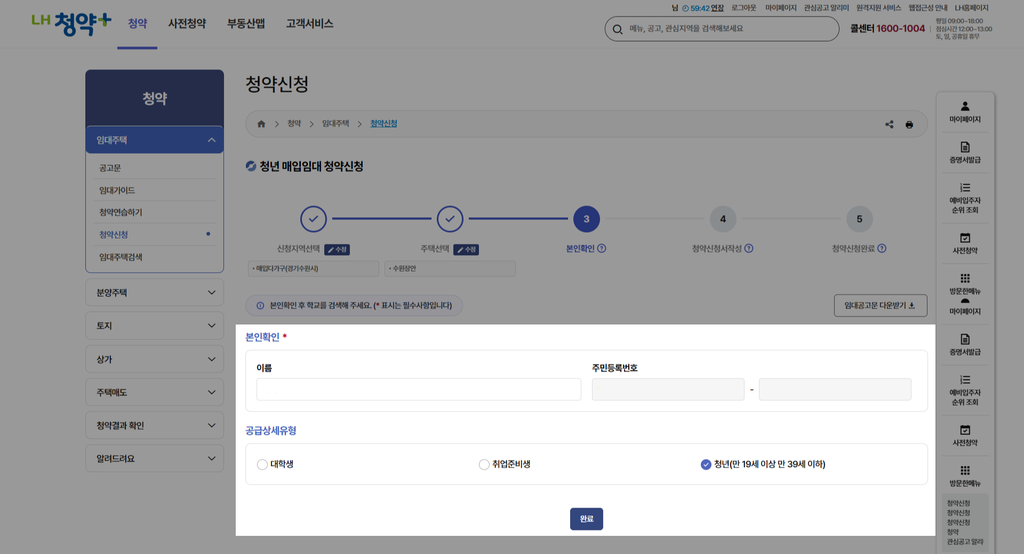Go to home via breadcrumb house icon

point(261,124)
